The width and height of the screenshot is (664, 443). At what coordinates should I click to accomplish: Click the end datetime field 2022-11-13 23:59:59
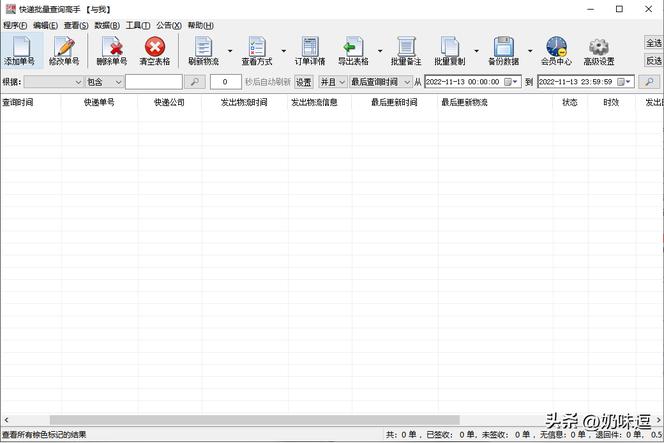[x=586, y=82]
